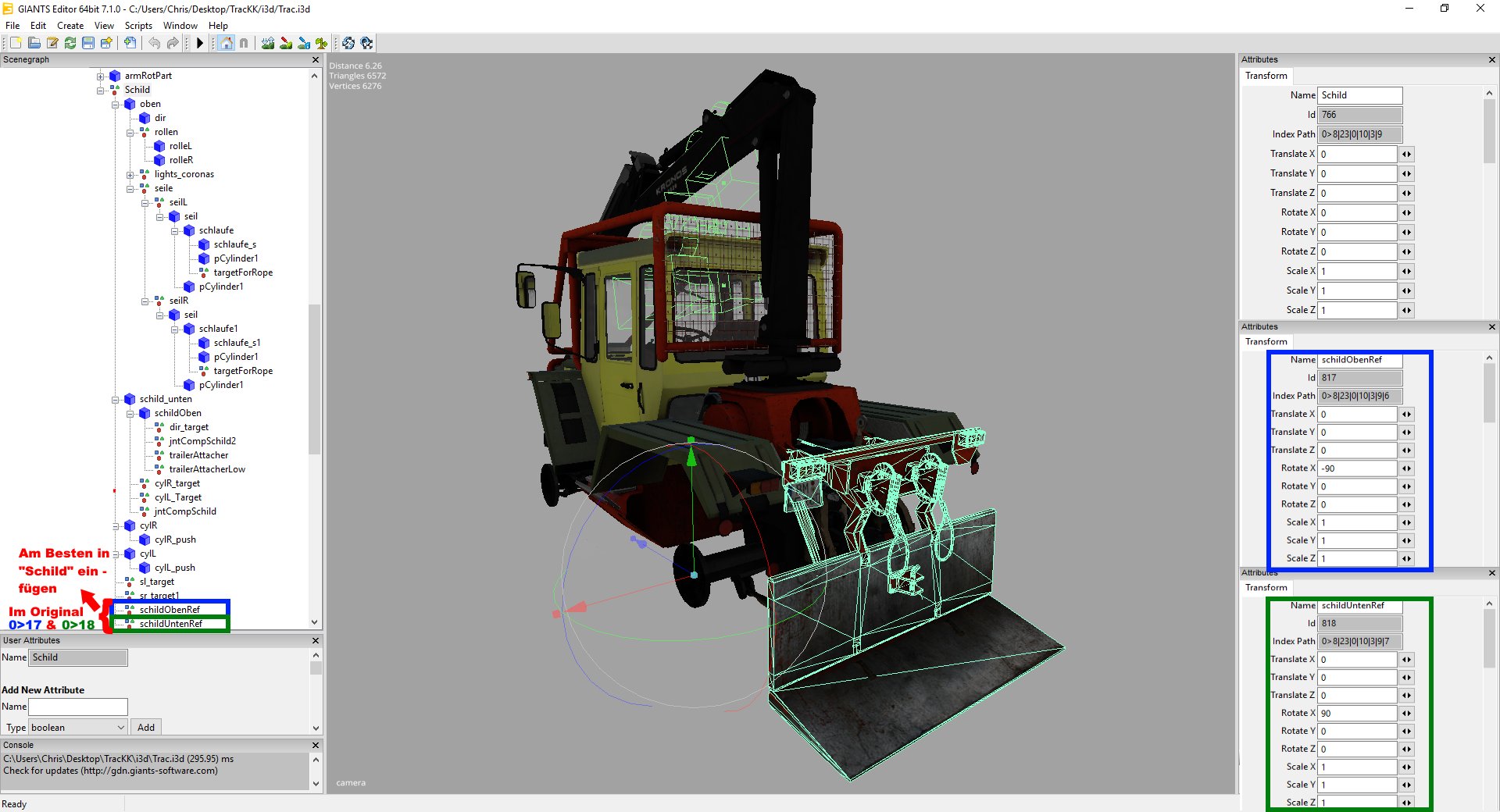The image size is (1500, 812).
Task: Click the Add New Attribute Name field
Action: [x=78, y=707]
